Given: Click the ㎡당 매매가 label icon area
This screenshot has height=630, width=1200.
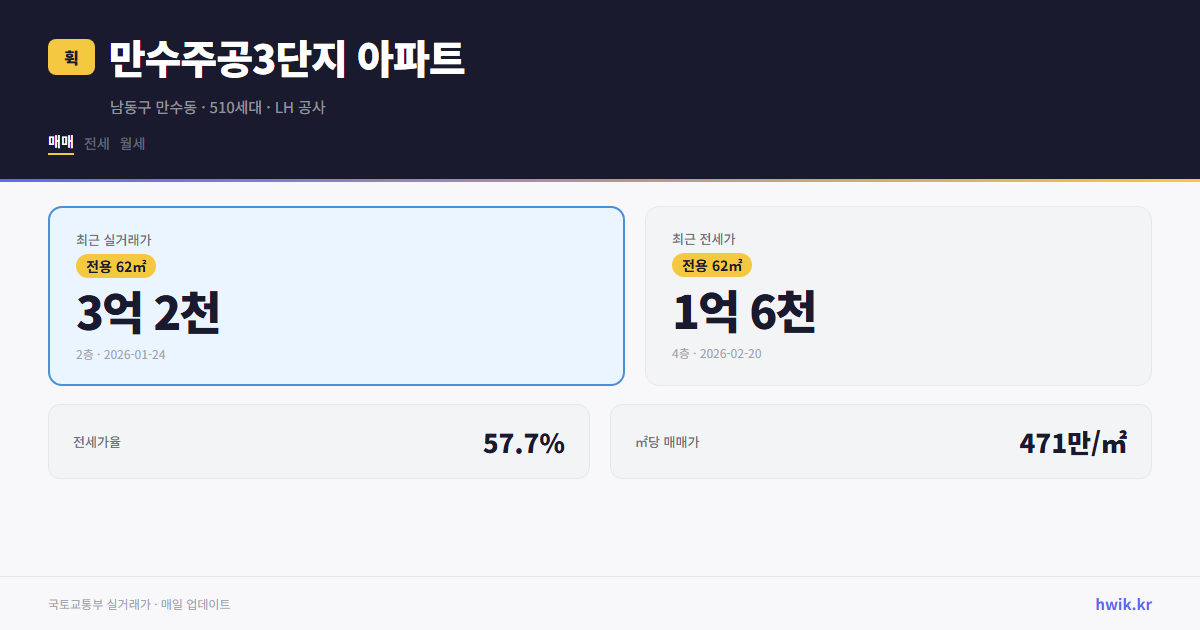Looking at the screenshot, I should 663,441.
